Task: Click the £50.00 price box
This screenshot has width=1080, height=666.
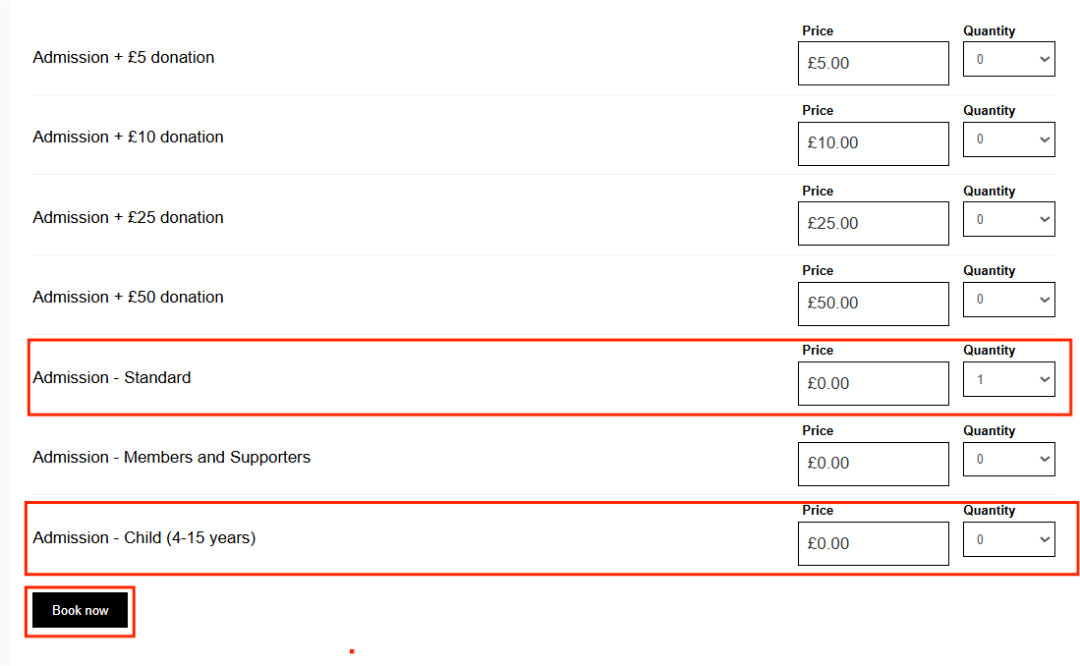Action: tap(873, 303)
